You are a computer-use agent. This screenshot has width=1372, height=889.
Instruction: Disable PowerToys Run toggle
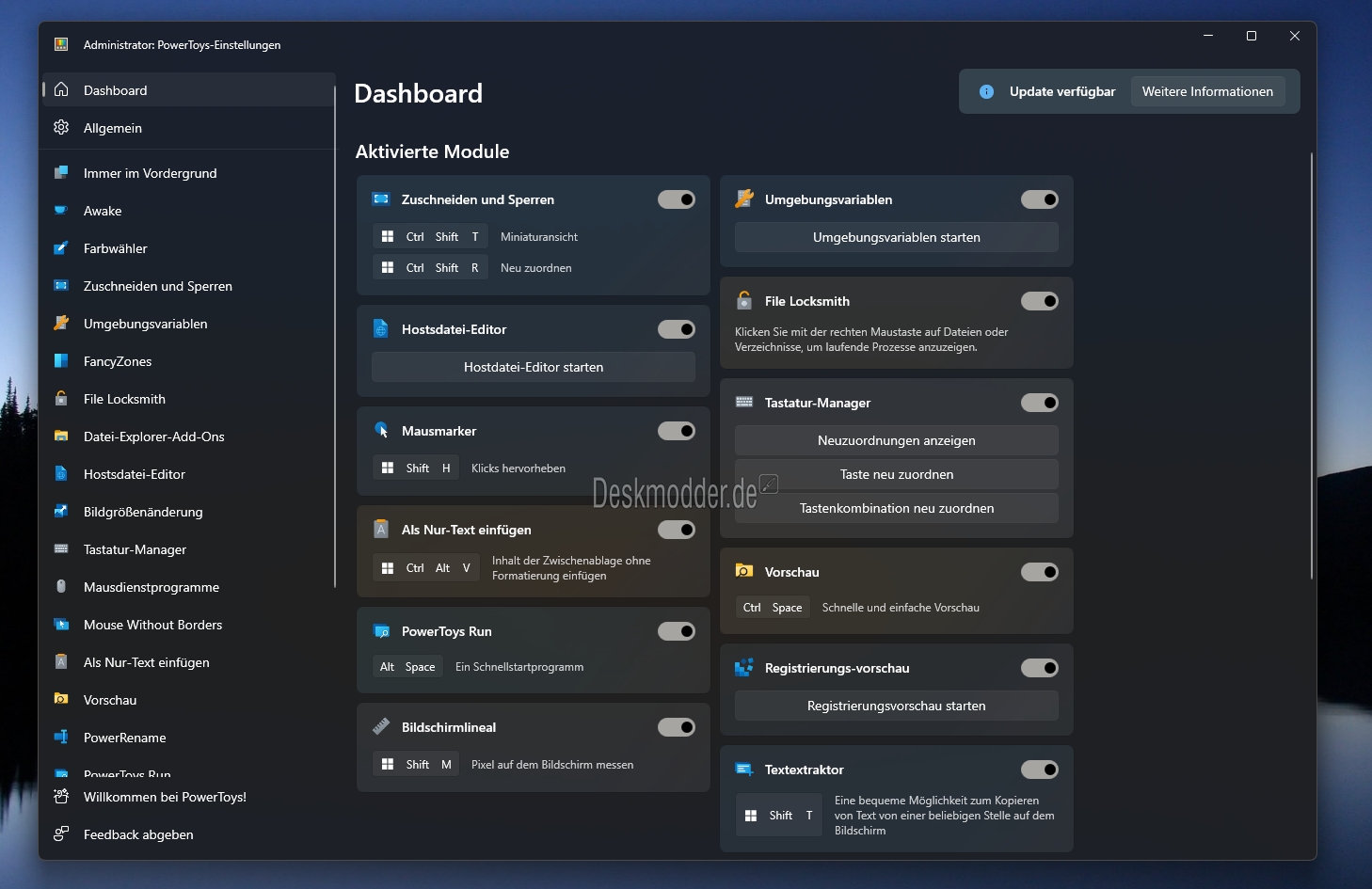(677, 631)
